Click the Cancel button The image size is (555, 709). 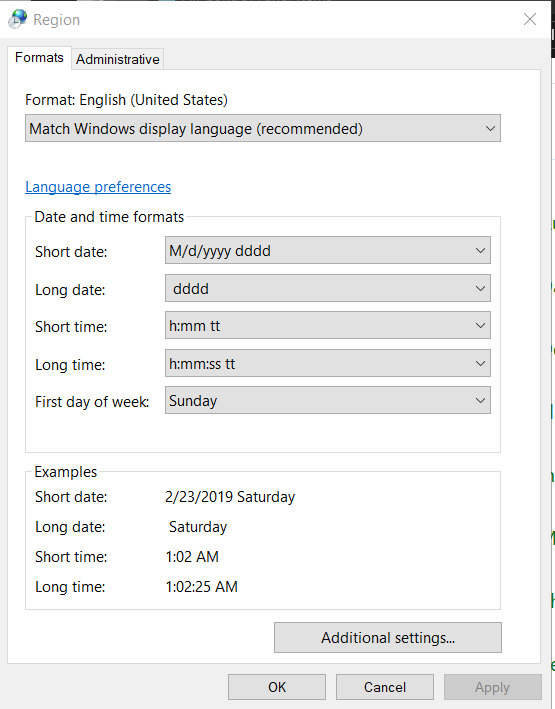(385, 687)
